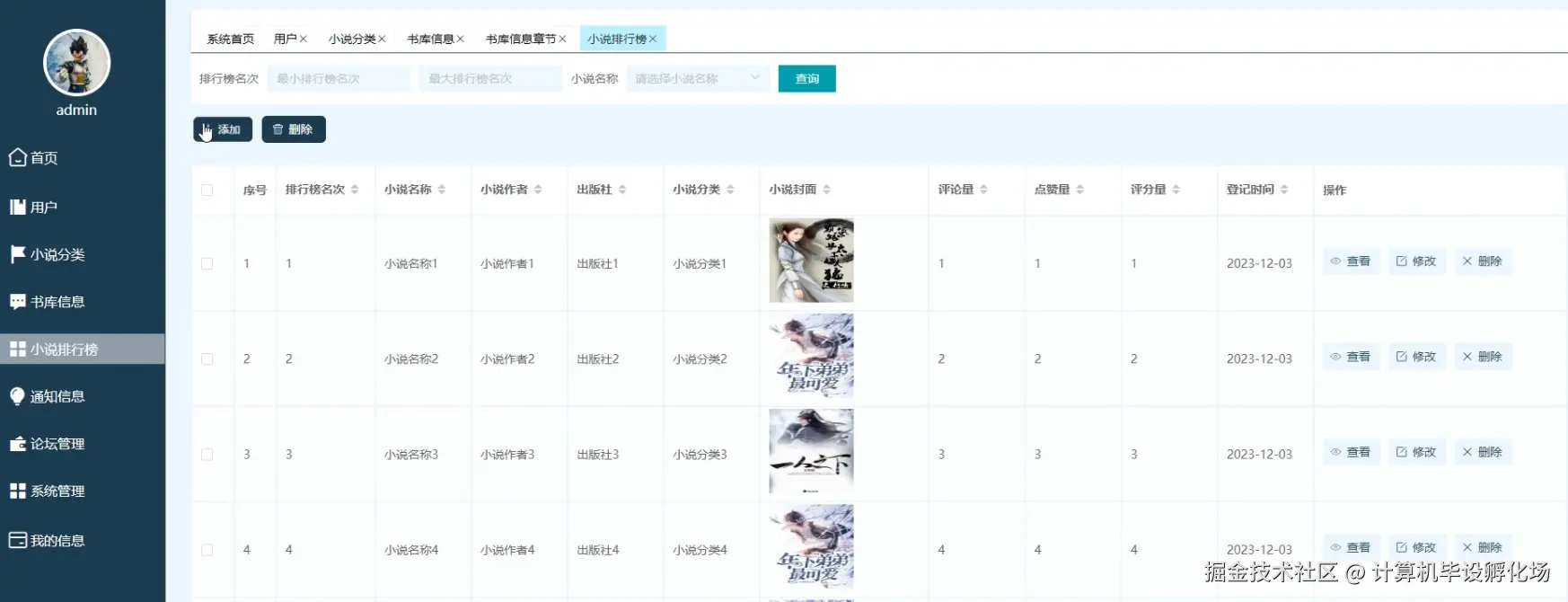Viewport: 1568px width, 602px height.
Task: Click the home icon beside 首页
Action: (17, 157)
